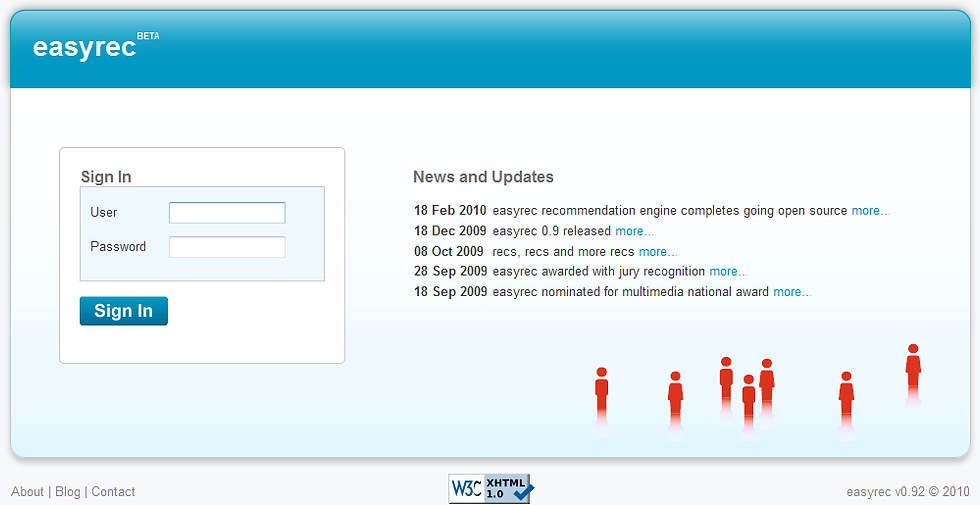
Task: Click the 08 Oct 2009 date
Action: click(x=449, y=251)
